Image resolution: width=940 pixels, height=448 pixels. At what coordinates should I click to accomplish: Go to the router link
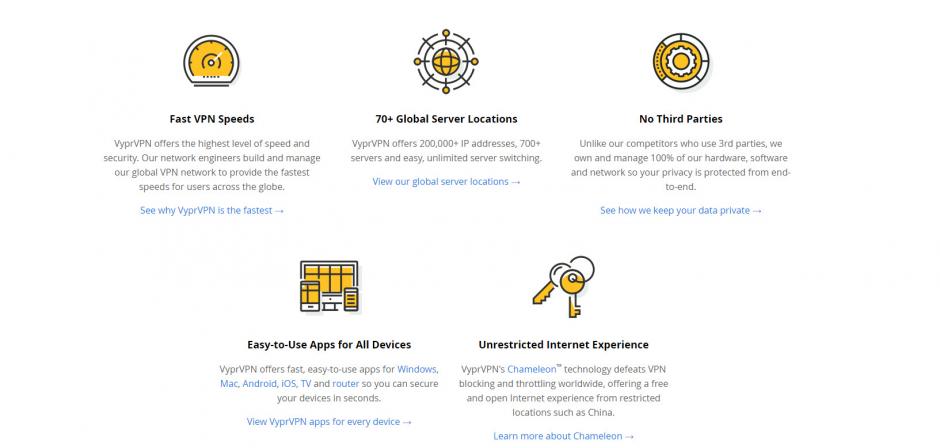(x=346, y=383)
